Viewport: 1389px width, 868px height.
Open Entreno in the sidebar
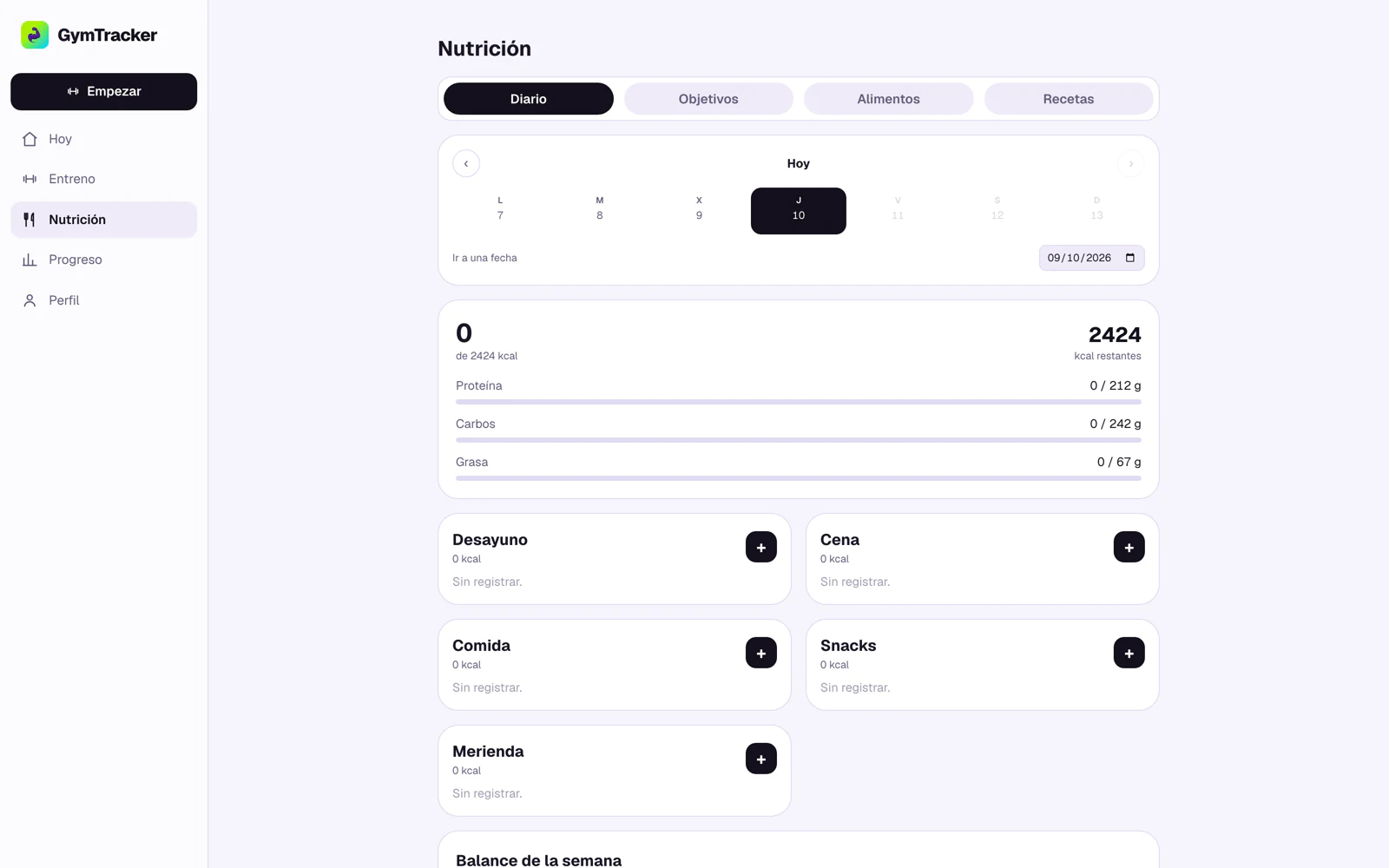[x=103, y=179]
